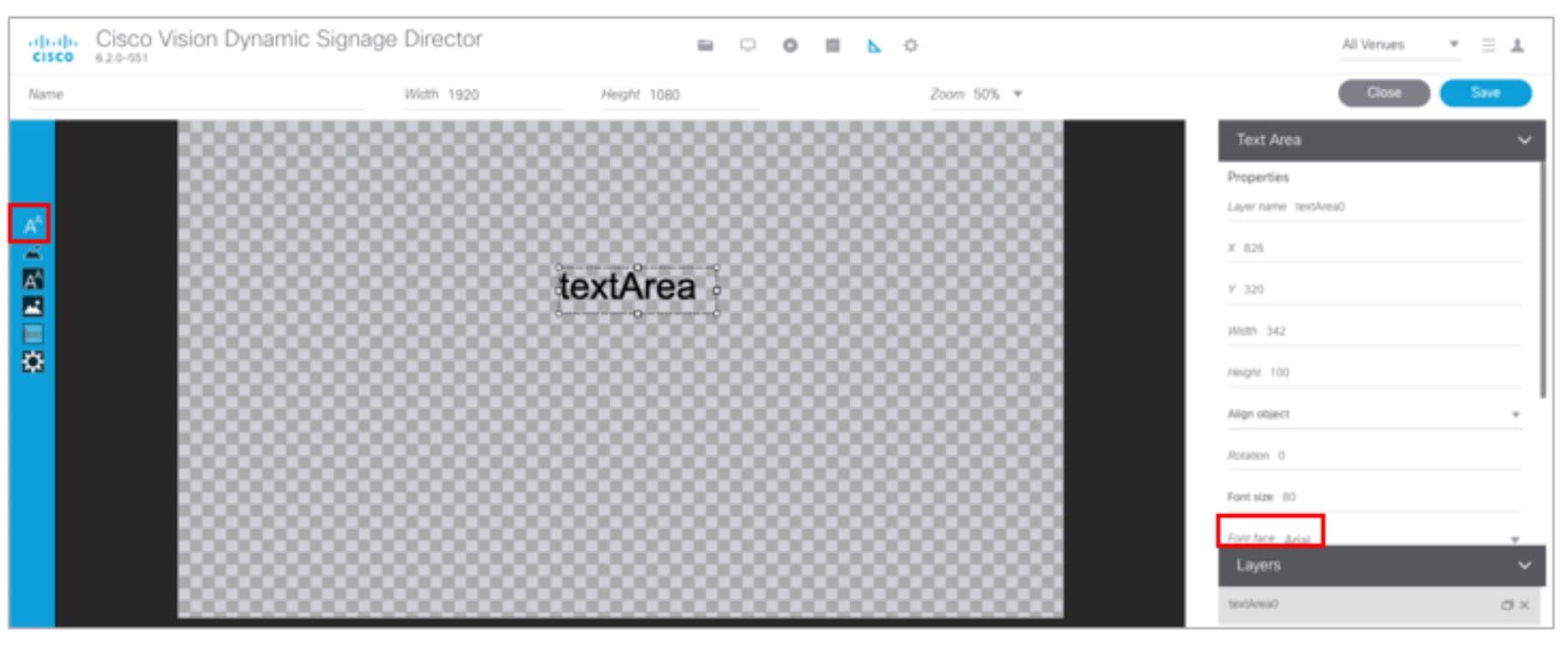
Task: Open the calendar schedule icon in top bar
Action: (x=832, y=45)
